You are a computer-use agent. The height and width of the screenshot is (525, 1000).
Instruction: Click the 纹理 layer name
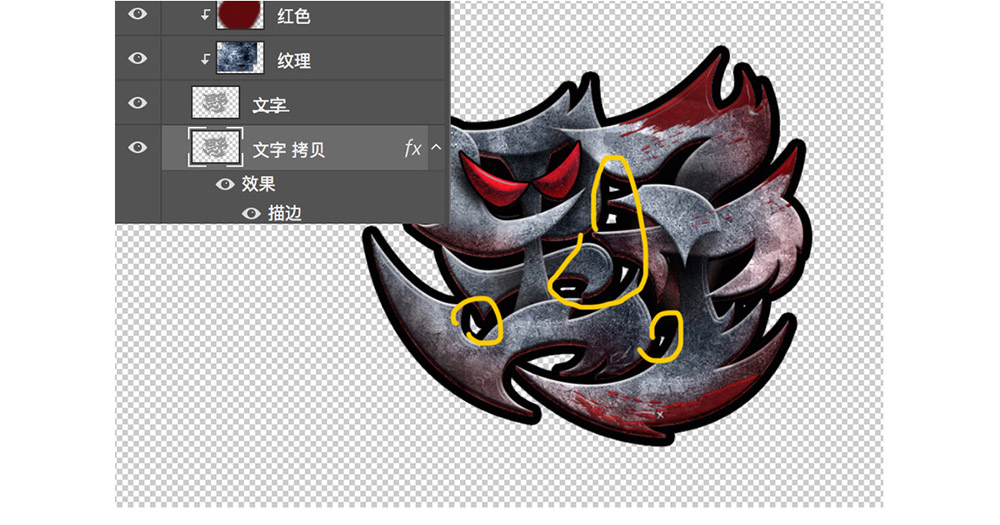pos(294,61)
